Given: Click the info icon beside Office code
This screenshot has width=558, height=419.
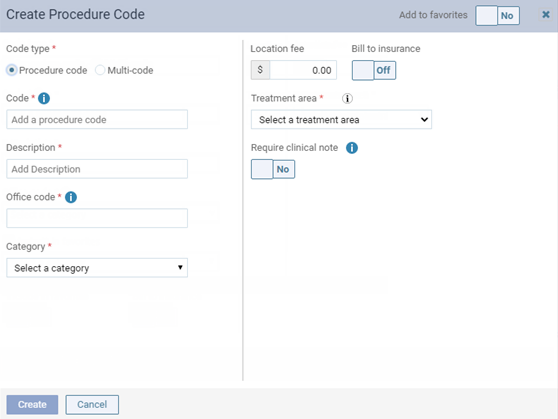Looking at the screenshot, I should (x=71, y=197).
